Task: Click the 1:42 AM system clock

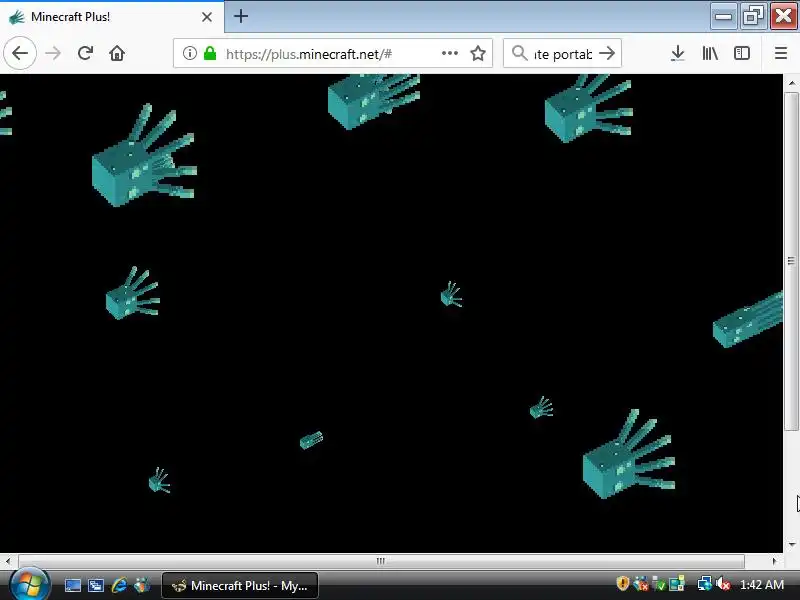Action: pyautogui.click(x=762, y=585)
